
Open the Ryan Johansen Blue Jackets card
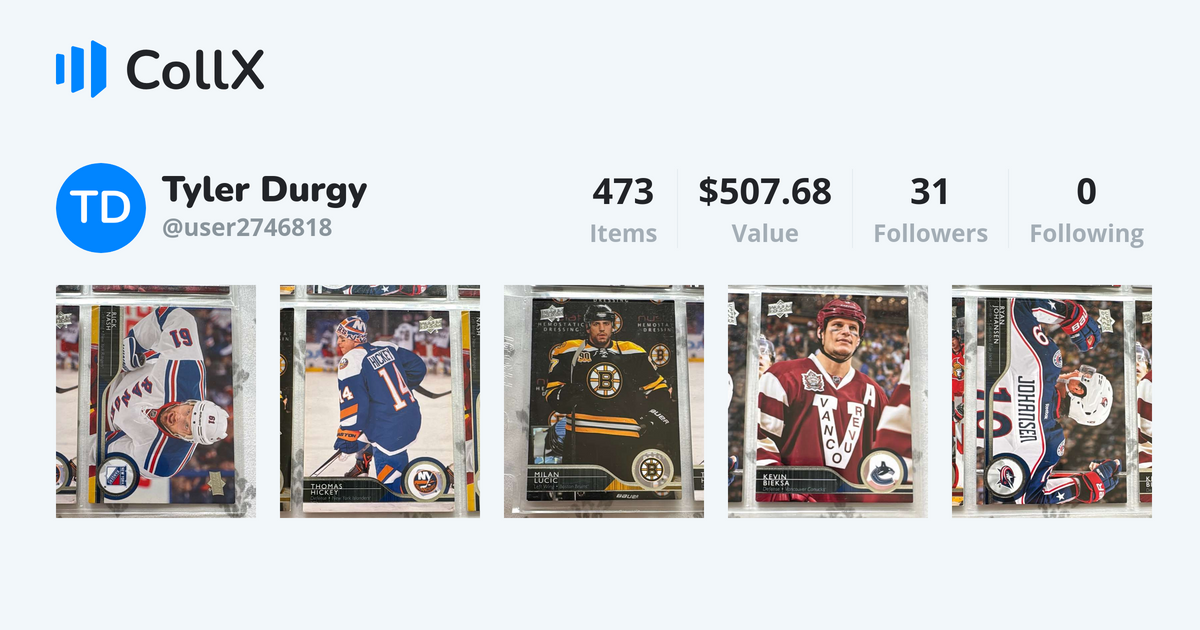[x=1045, y=400]
